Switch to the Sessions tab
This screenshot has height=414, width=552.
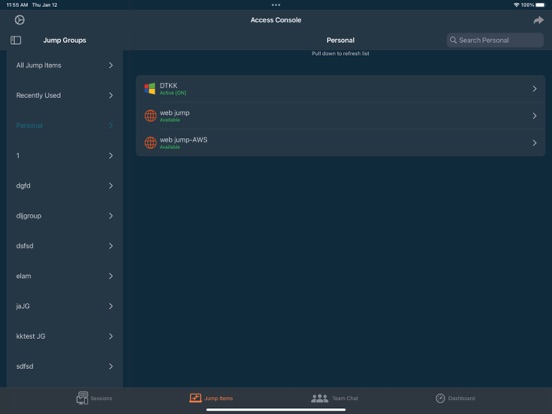point(94,398)
